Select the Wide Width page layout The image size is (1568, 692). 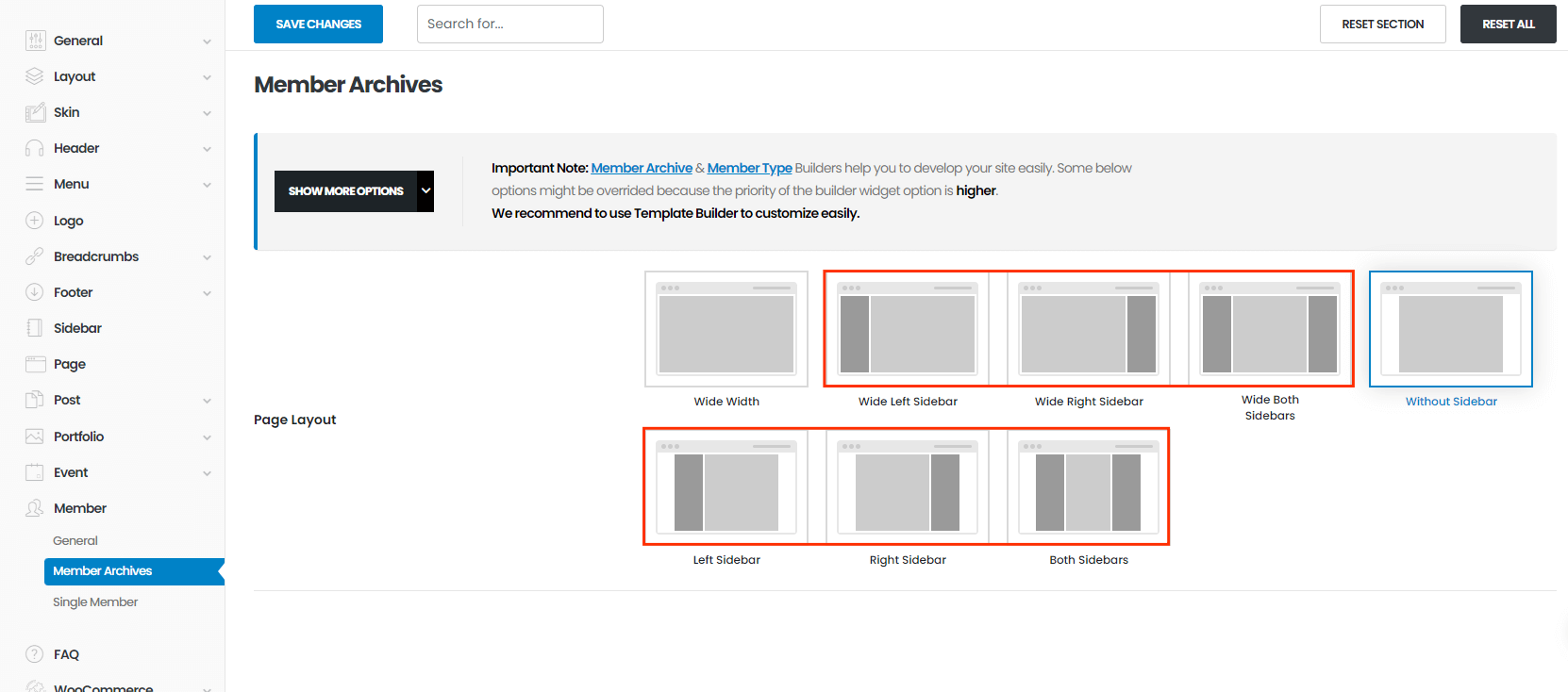726,329
